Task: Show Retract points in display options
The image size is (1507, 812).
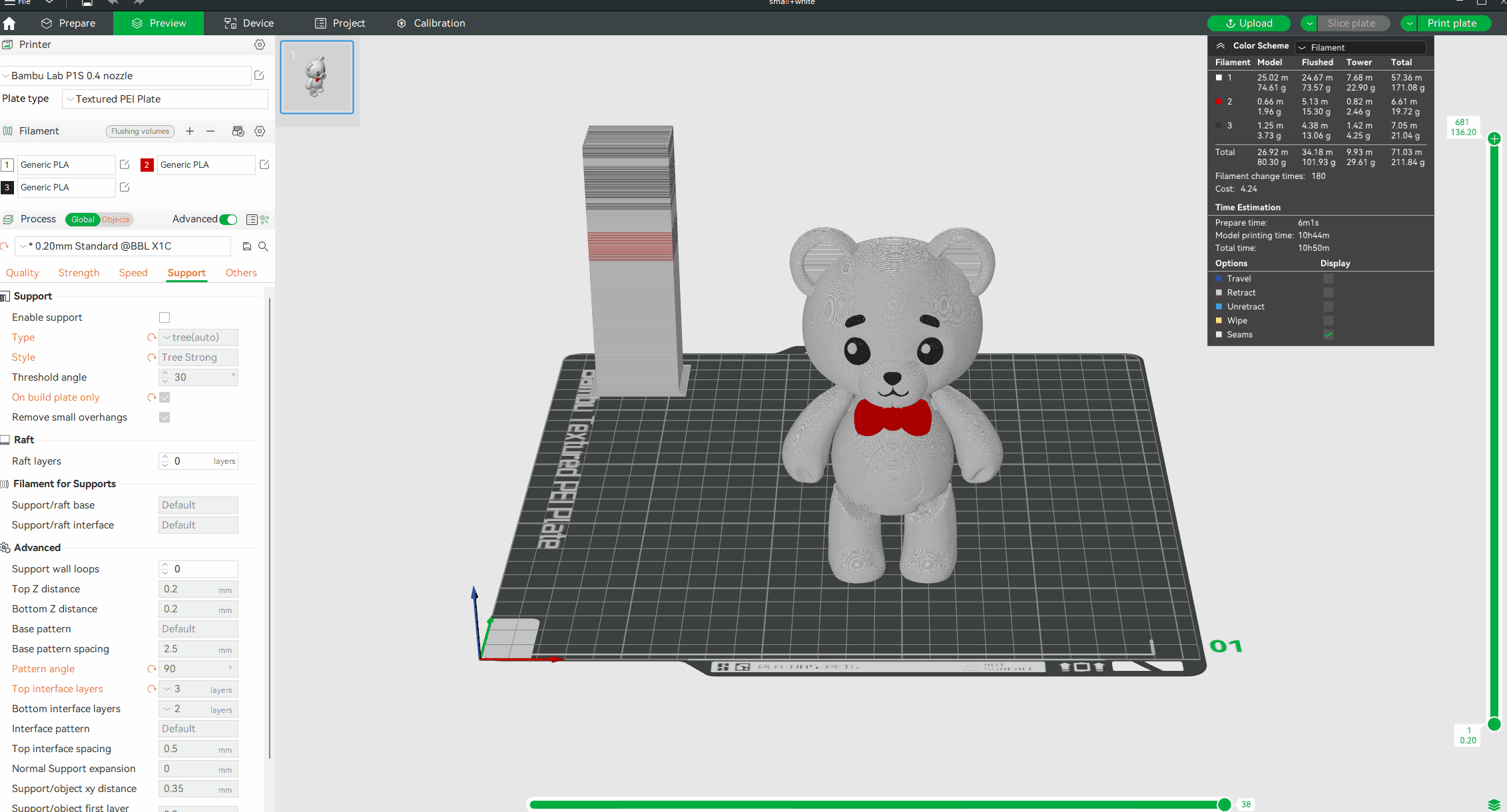Action: tap(1329, 293)
